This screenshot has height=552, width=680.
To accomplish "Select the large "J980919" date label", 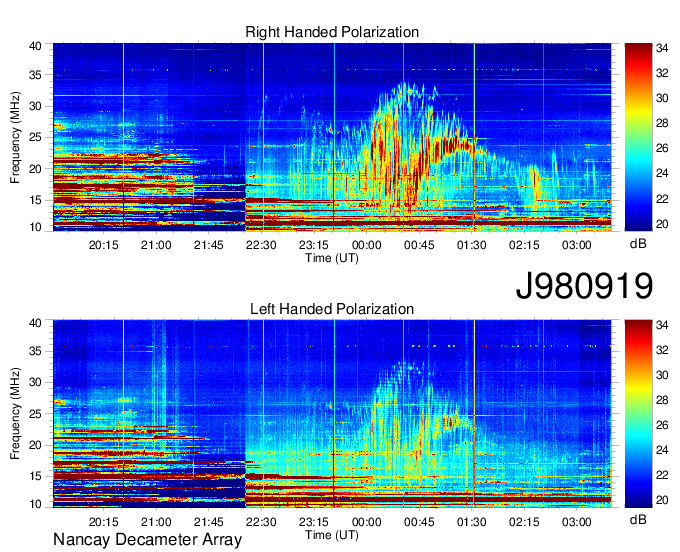I will [x=584, y=286].
